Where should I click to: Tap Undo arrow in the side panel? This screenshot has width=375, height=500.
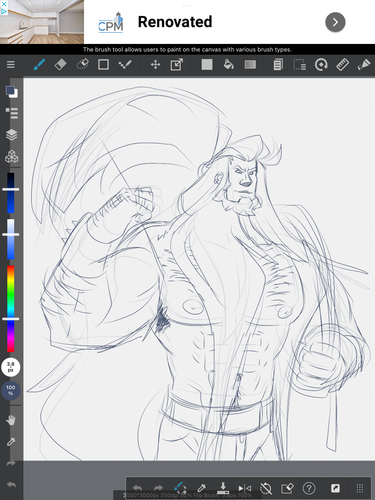pyautogui.click(x=11, y=484)
